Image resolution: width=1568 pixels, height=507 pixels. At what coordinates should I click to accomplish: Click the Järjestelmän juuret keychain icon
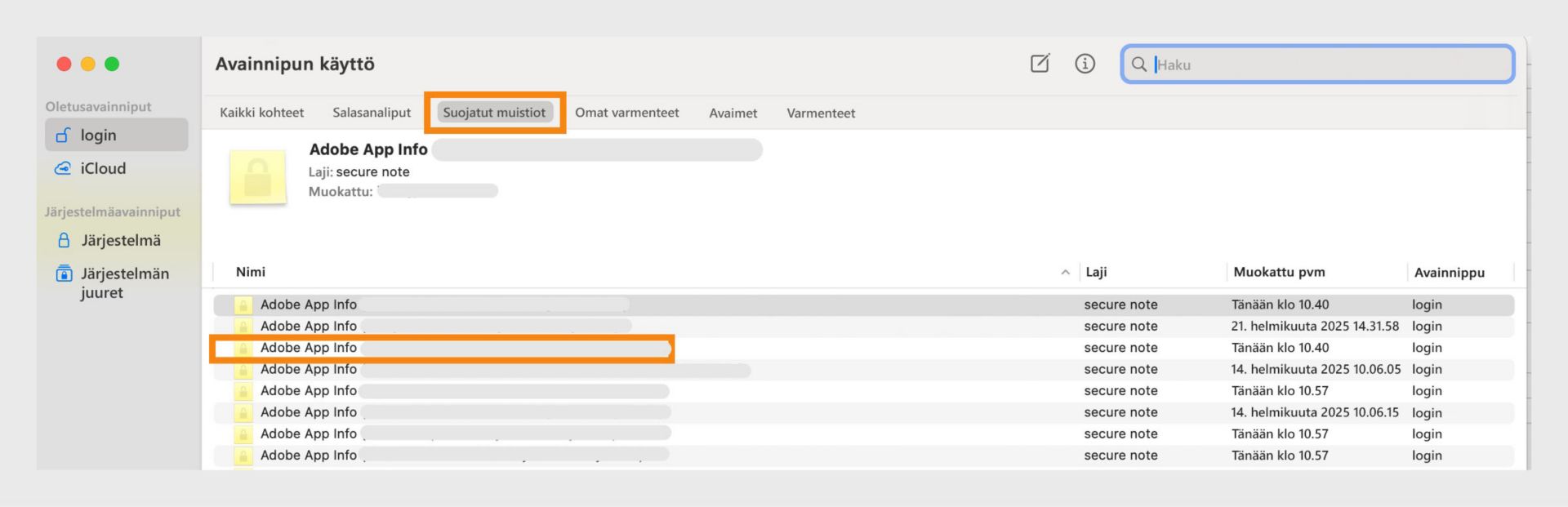coord(64,274)
